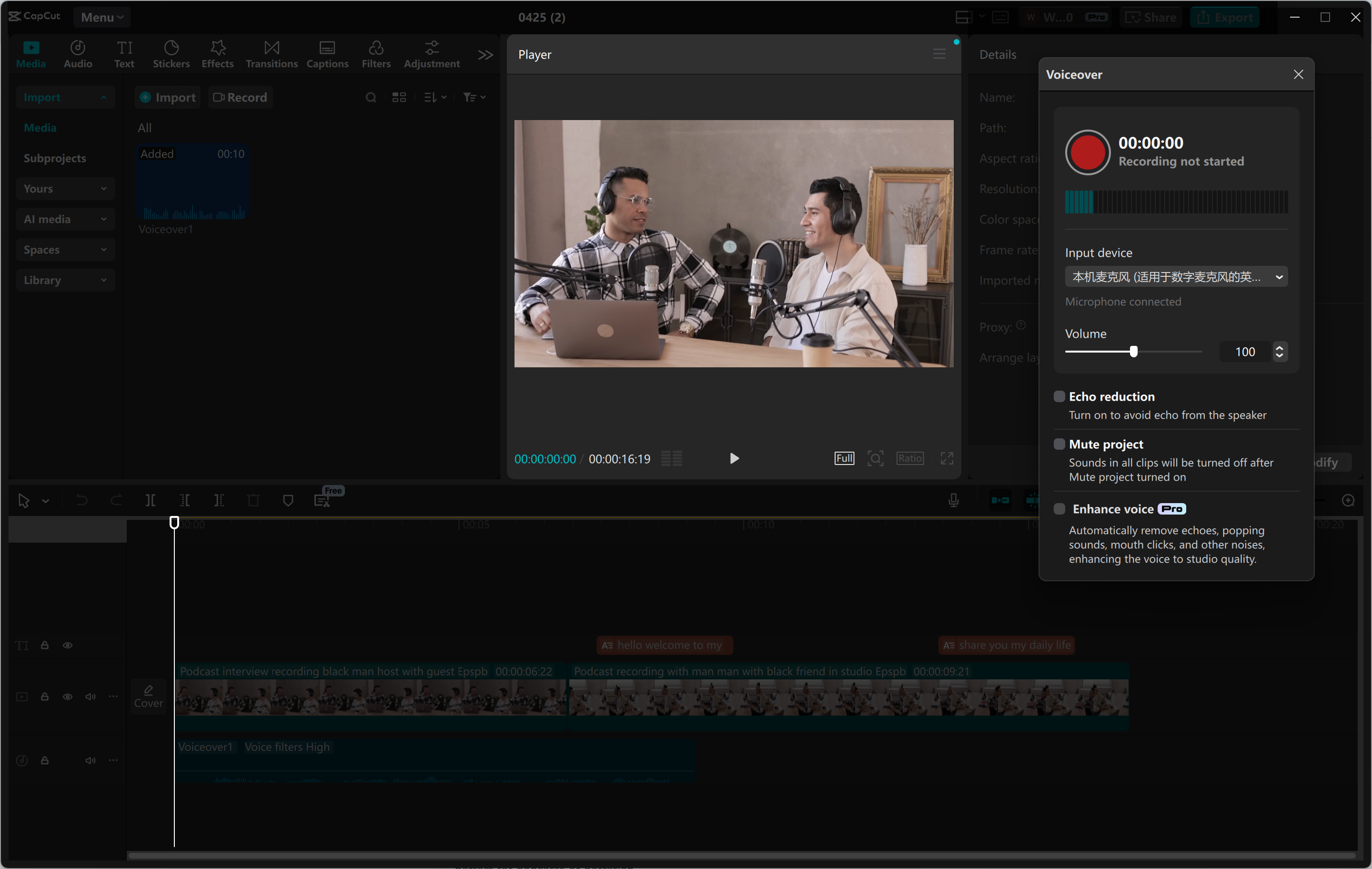Open the Transitions panel
Image resolution: width=1372 pixels, height=869 pixels.
click(x=271, y=54)
